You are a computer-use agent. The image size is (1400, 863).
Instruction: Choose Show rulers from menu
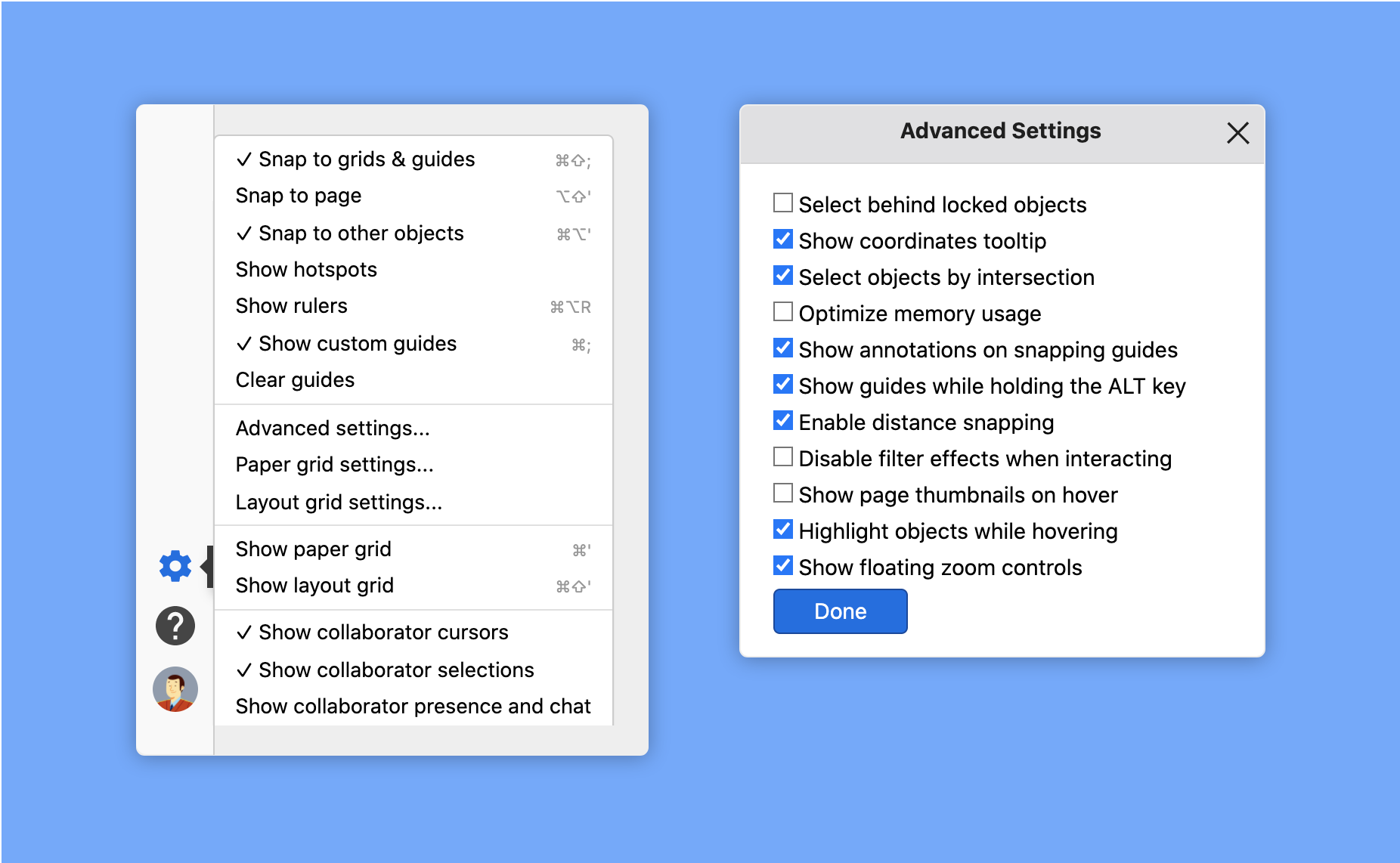292,306
